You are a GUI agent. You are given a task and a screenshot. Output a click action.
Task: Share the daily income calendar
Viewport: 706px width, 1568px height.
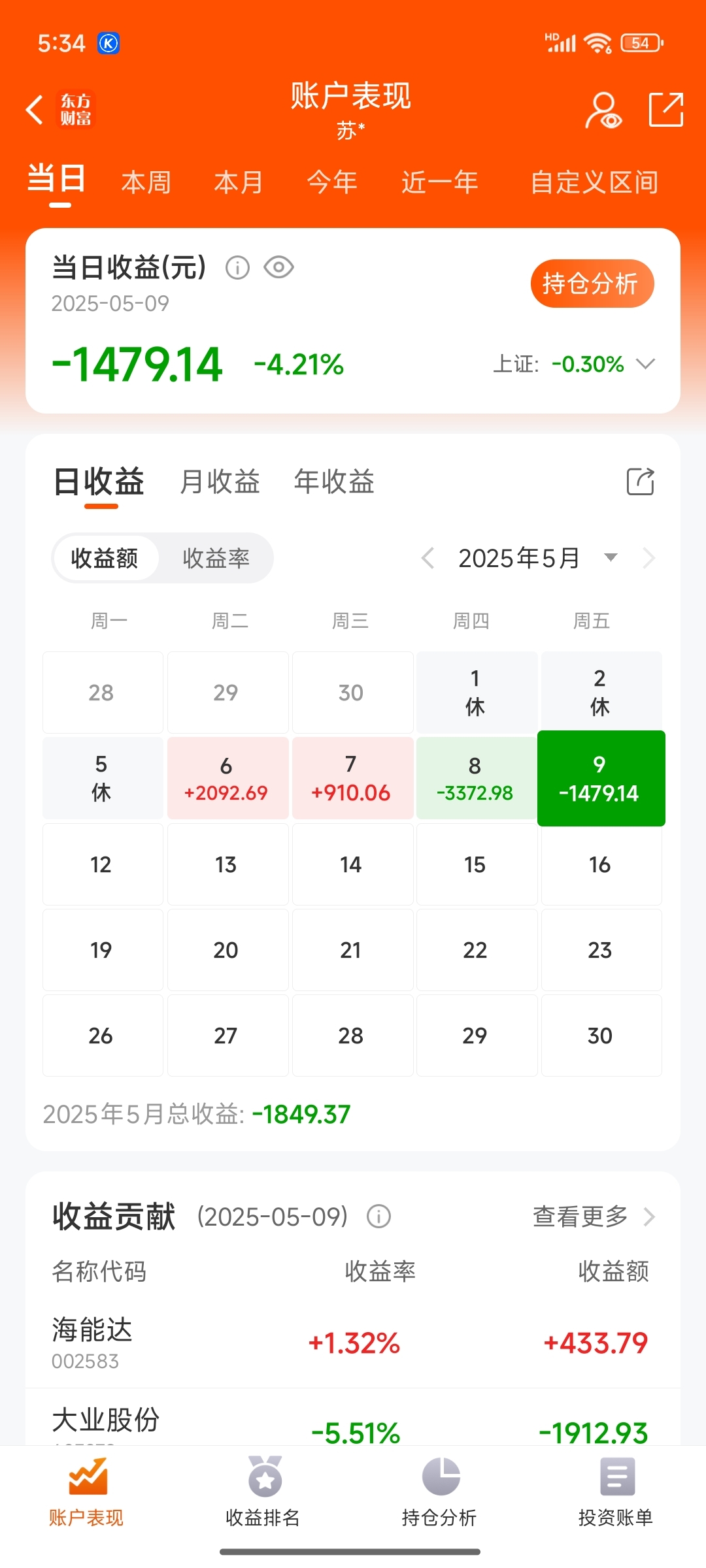point(640,482)
